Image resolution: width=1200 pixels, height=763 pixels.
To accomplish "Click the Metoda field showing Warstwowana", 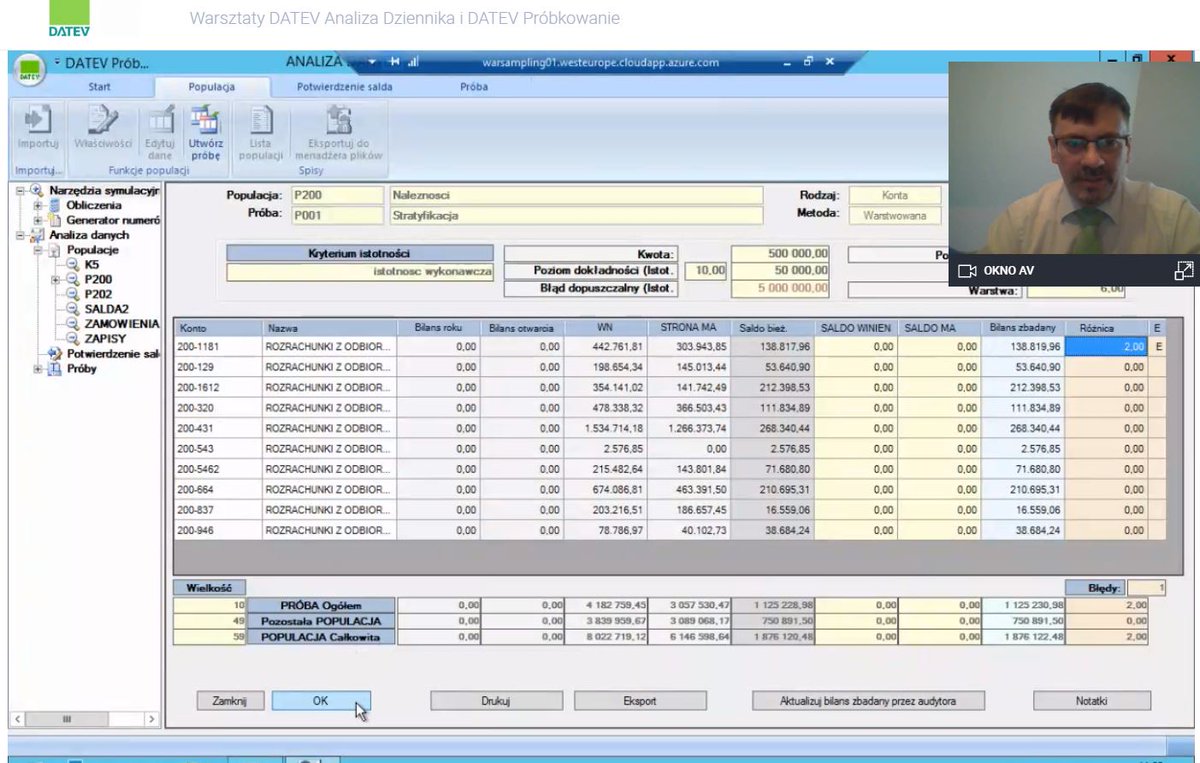I will click(x=896, y=214).
